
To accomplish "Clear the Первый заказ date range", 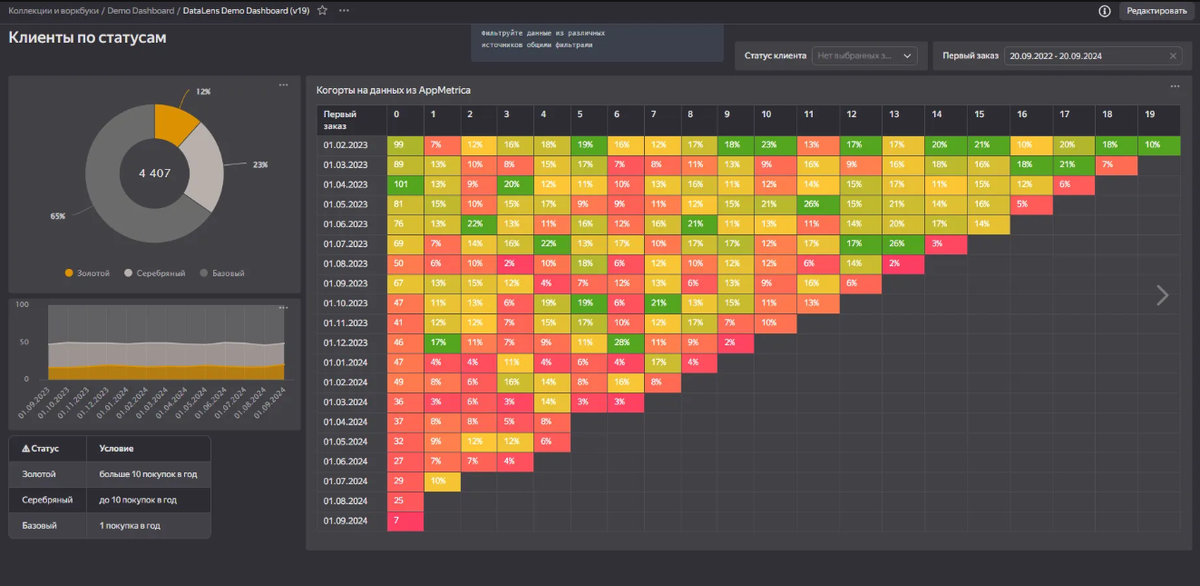I will pos(1174,56).
